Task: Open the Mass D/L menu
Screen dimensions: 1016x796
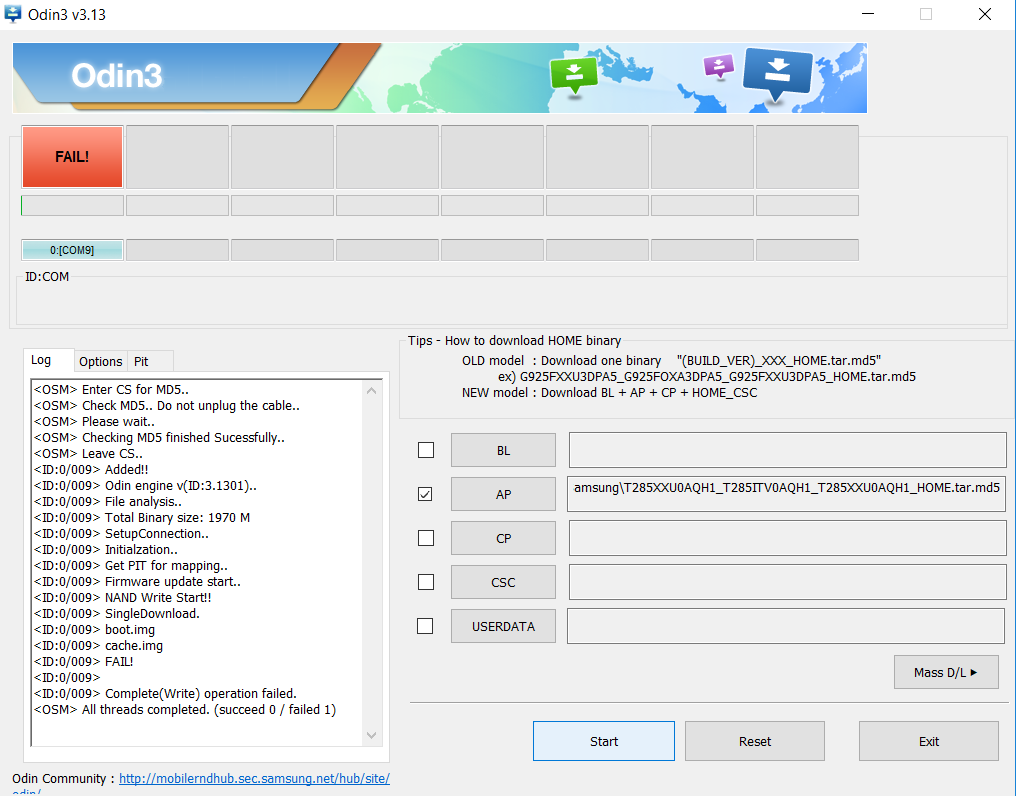Action: click(945, 672)
